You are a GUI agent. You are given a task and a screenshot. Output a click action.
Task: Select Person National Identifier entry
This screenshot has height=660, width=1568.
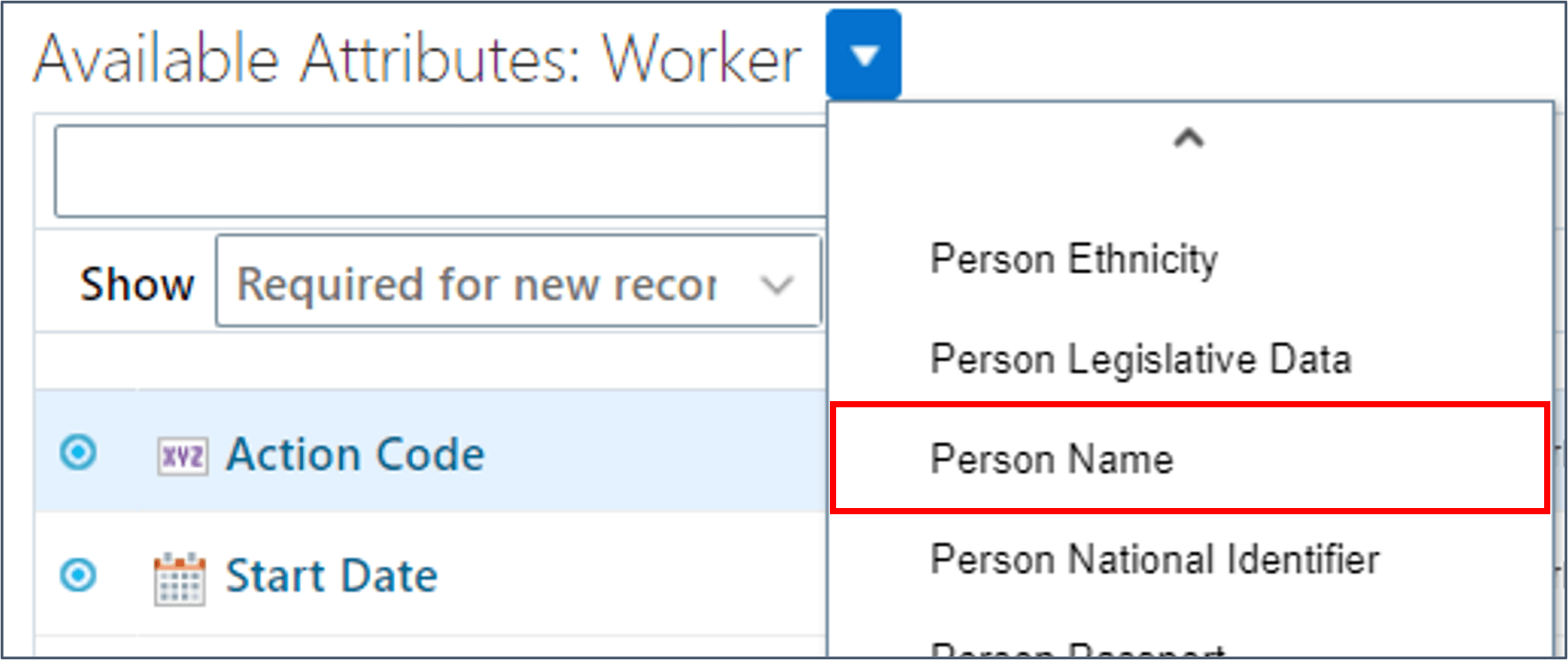pos(1154,558)
